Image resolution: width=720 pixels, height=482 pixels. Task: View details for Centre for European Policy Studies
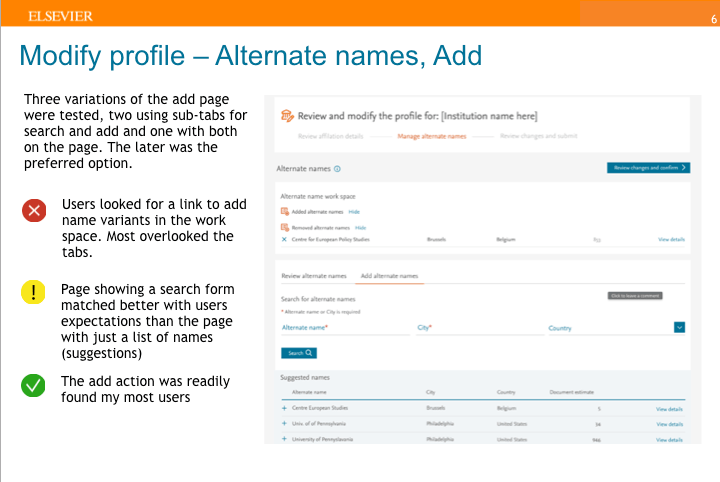click(x=671, y=240)
